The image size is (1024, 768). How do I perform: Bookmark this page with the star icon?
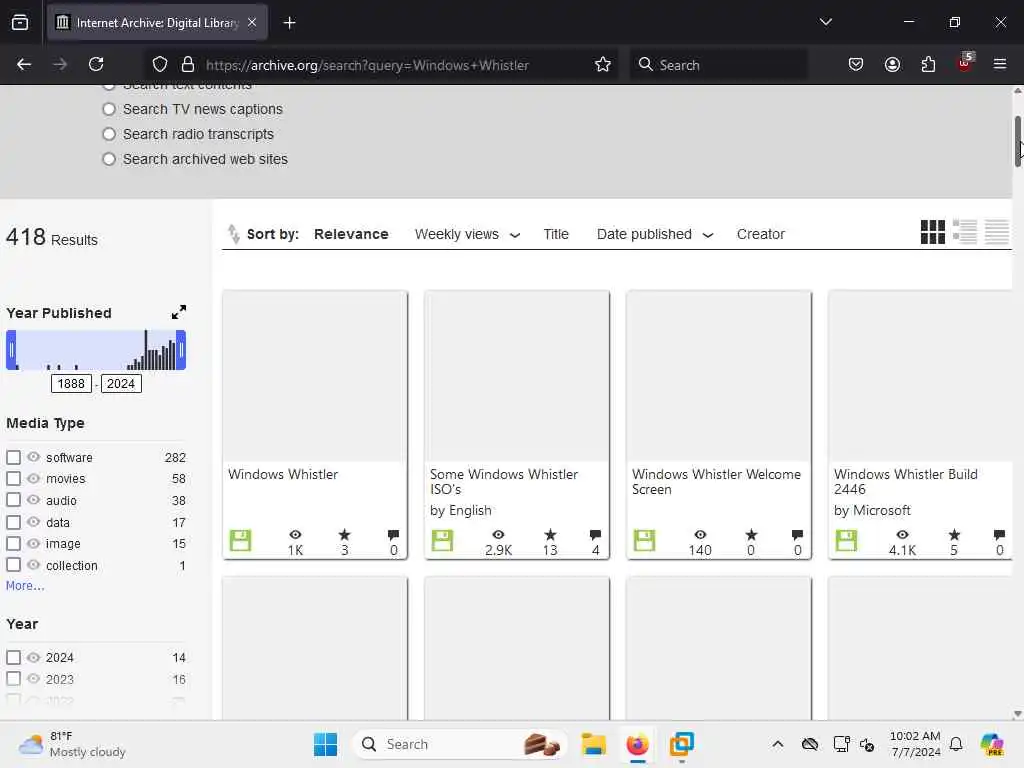603,64
